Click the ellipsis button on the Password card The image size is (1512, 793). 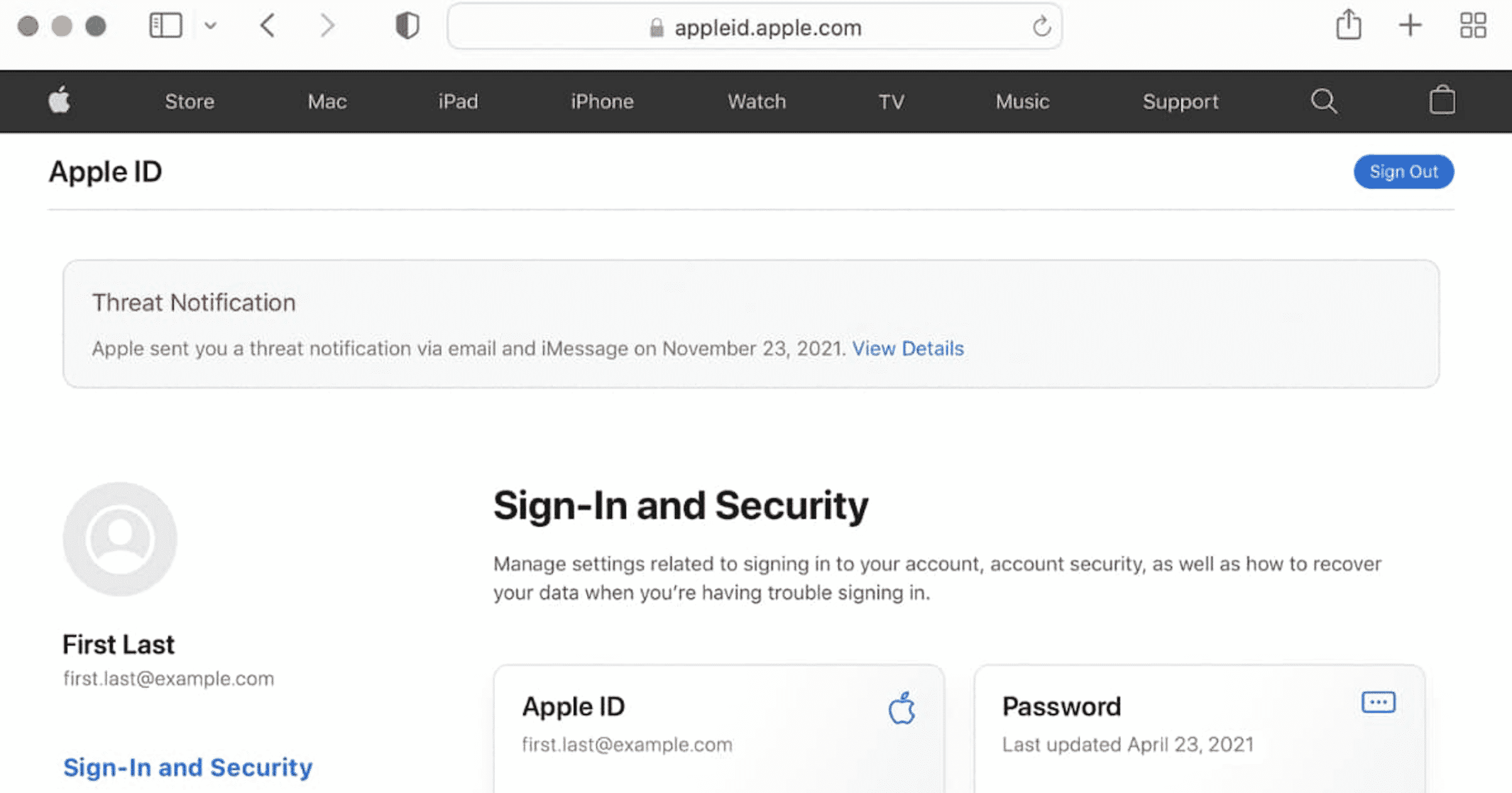click(x=1377, y=703)
